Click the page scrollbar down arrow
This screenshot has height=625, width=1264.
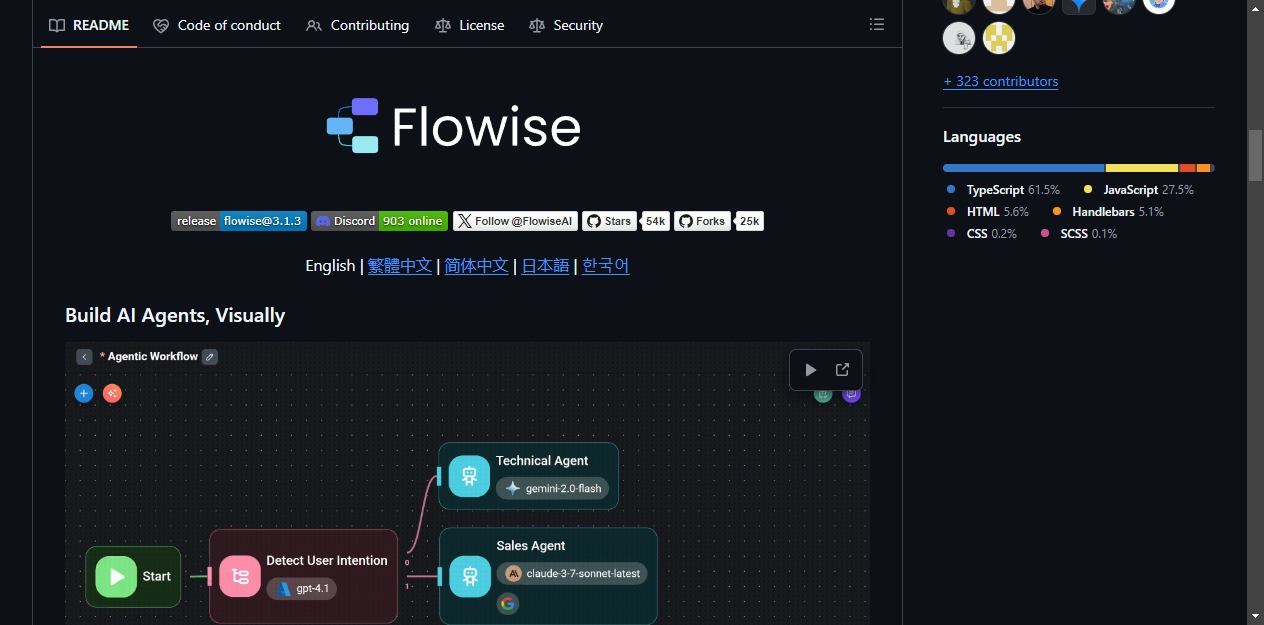(x=1255, y=616)
